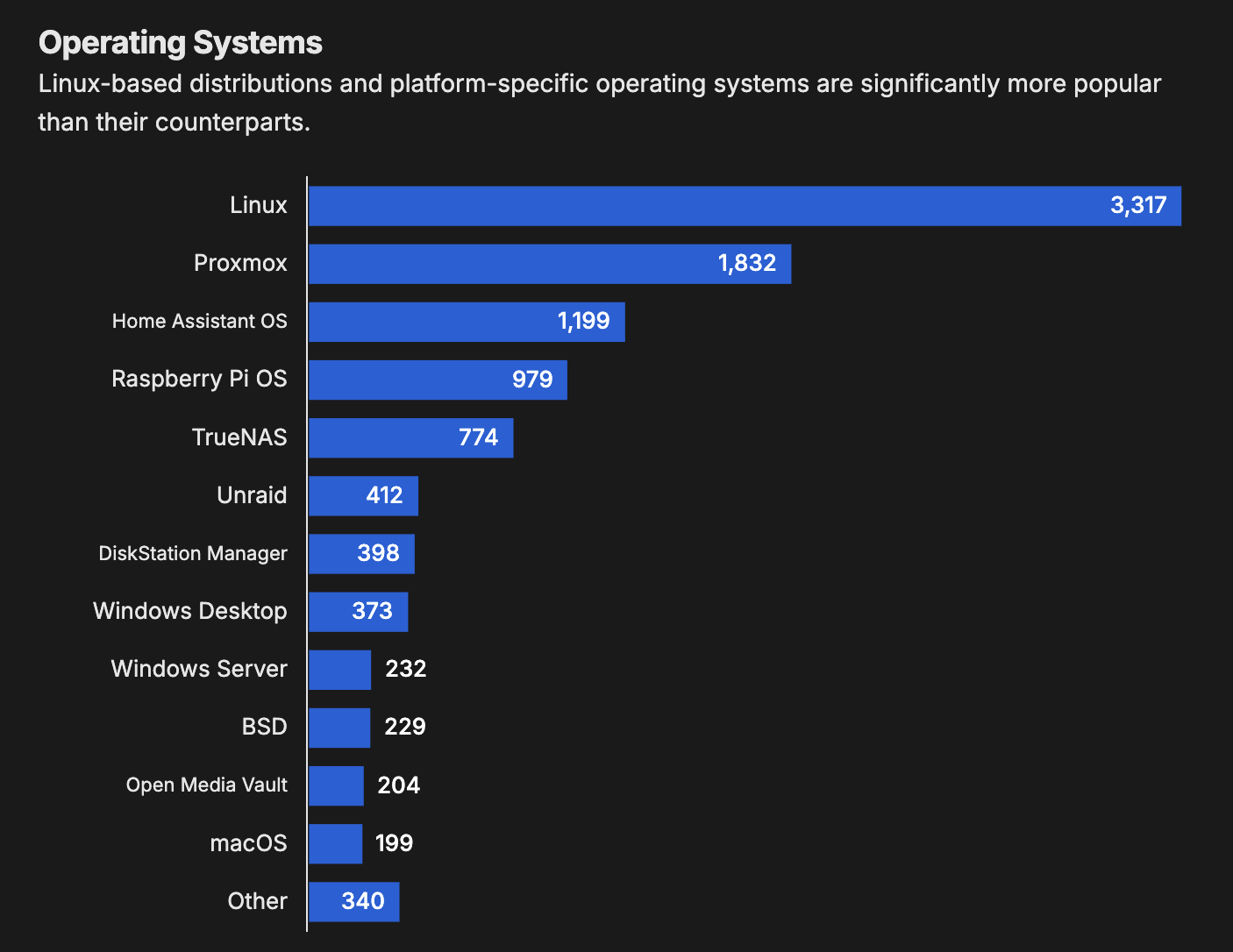Select the 229 value beside BSD bar

point(405,727)
